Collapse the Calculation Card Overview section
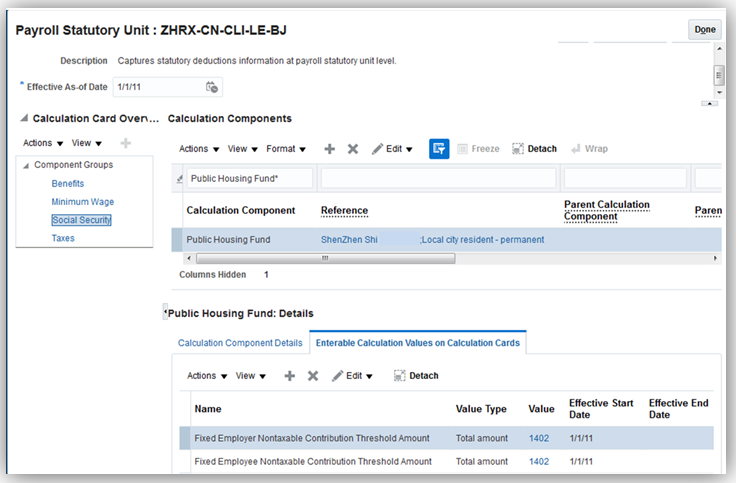Image resolution: width=736 pixels, height=483 pixels. pyautogui.click(x=23, y=118)
